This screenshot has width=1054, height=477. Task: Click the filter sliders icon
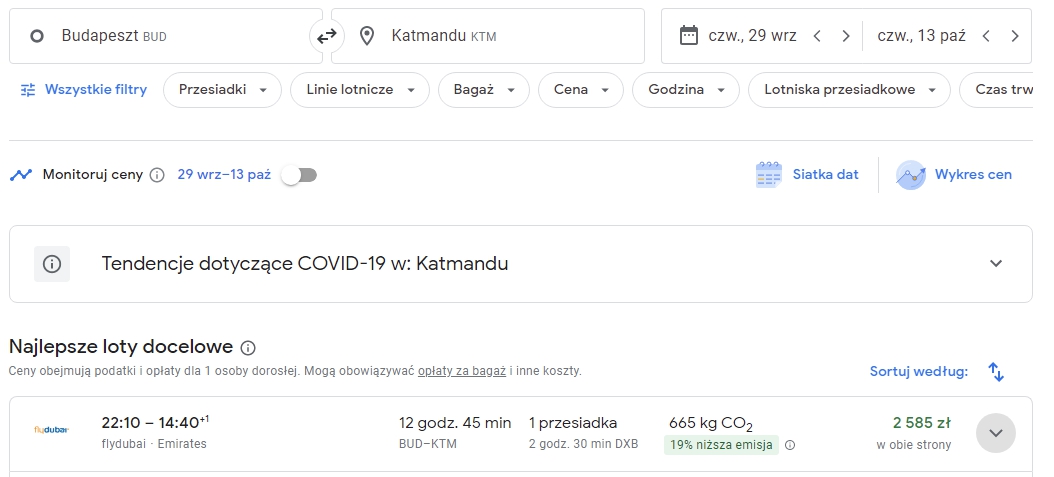[x=28, y=89]
